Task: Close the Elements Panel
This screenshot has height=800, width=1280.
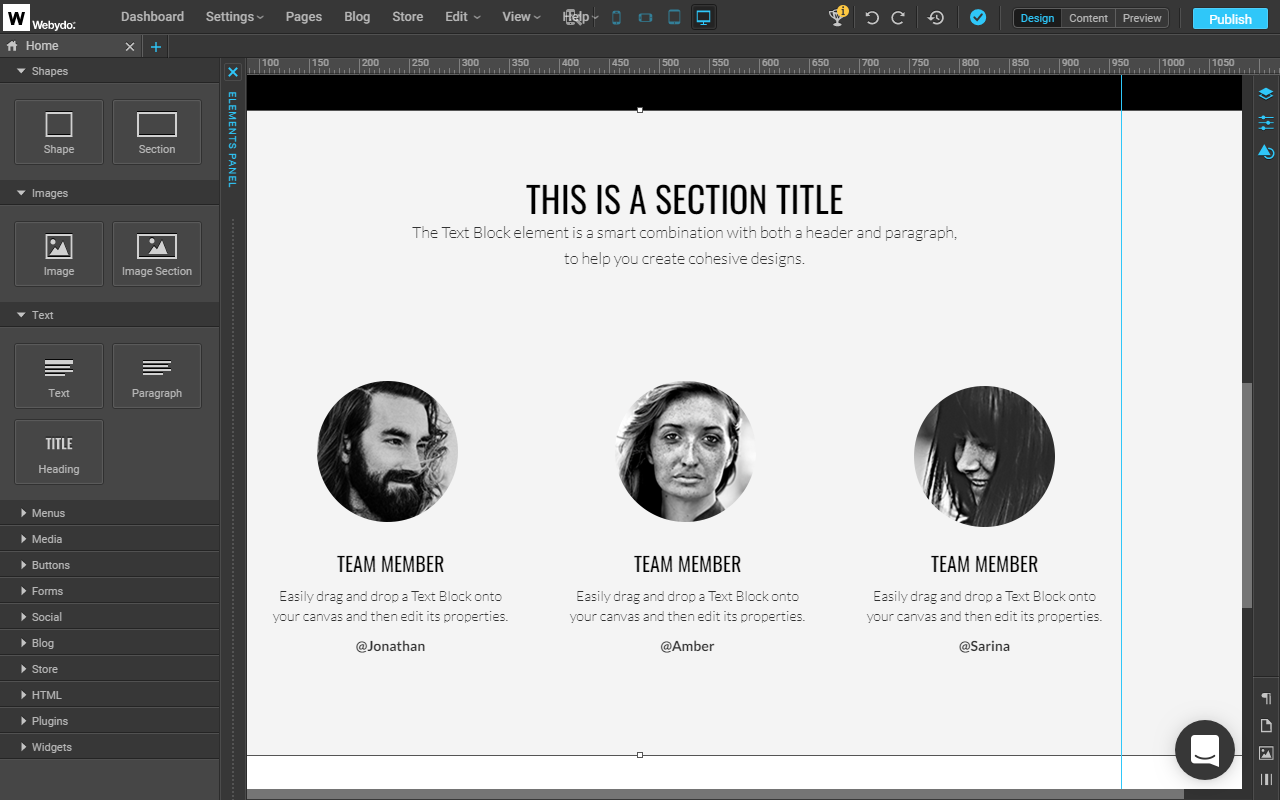Action: (x=232, y=72)
